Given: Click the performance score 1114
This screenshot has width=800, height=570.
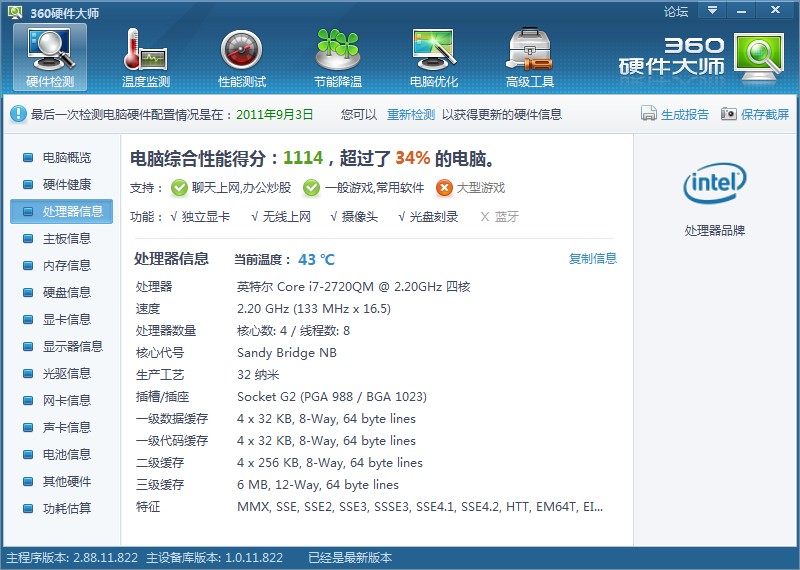Looking at the screenshot, I should click(x=304, y=158).
